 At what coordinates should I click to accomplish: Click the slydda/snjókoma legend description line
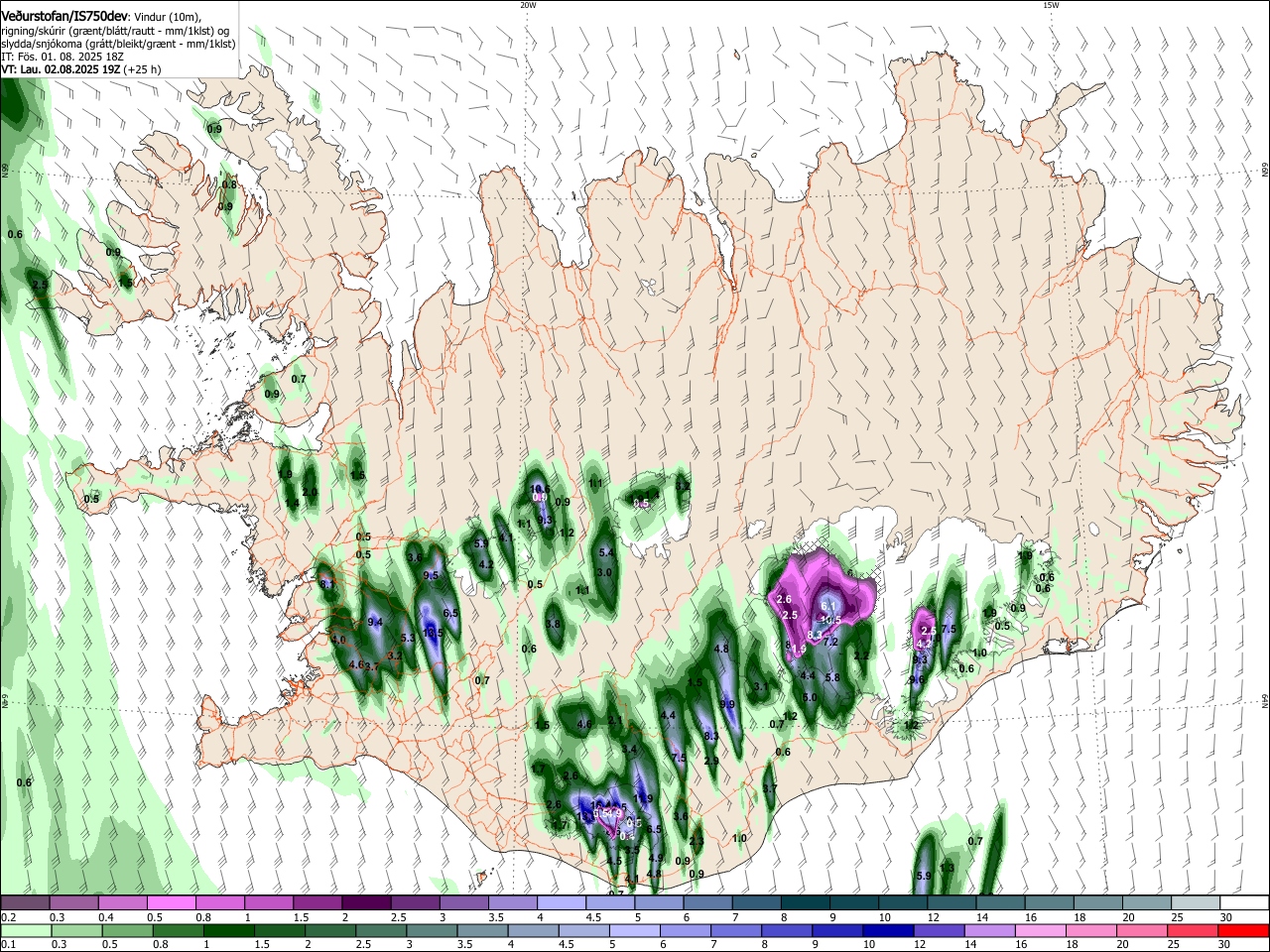[118, 44]
